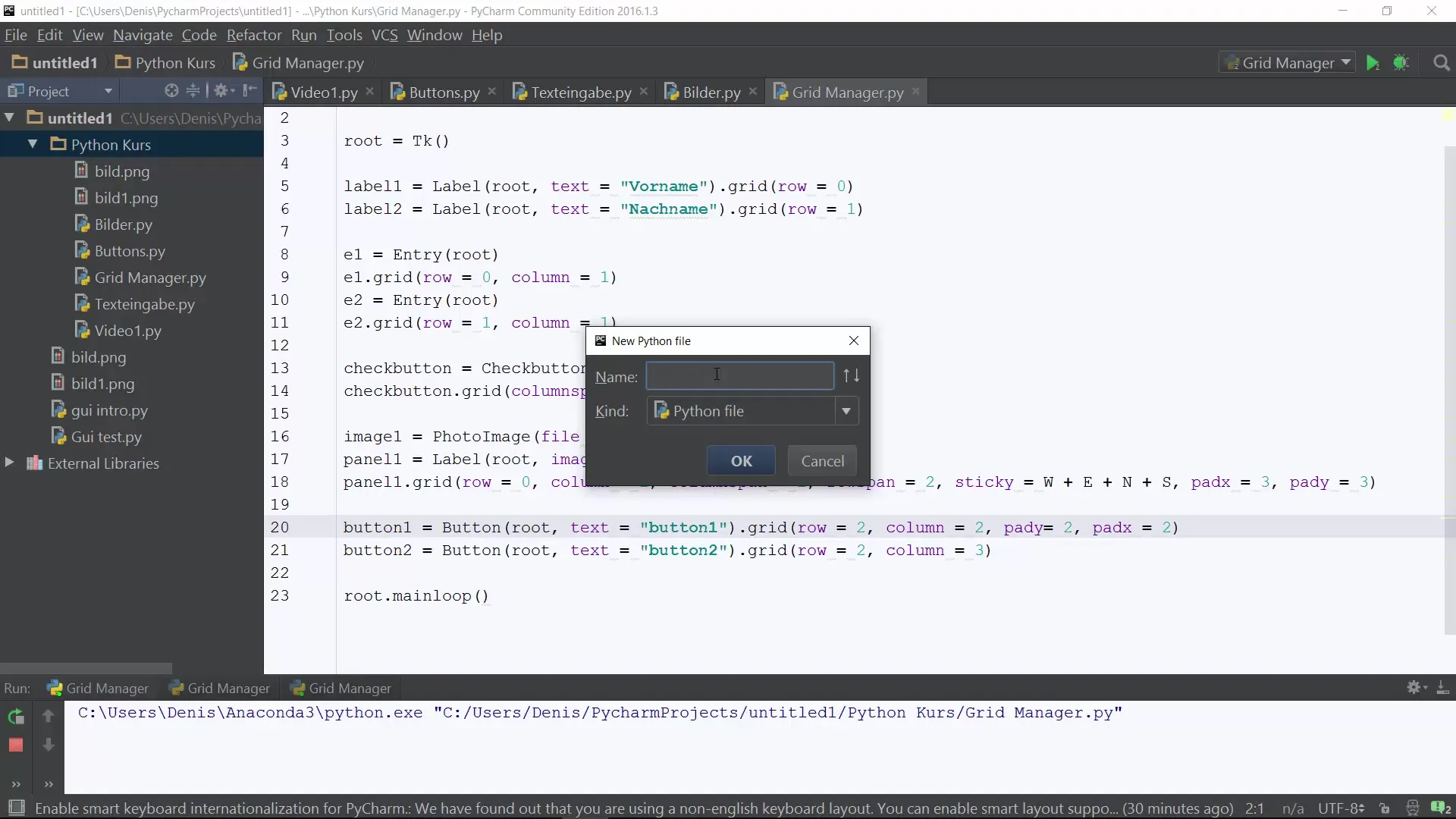Switch to the Bilder.py editor tab

click(x=711, y=92)
